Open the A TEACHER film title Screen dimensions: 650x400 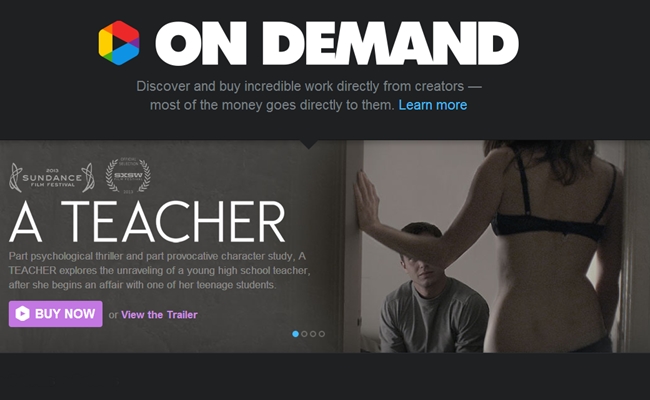147,221
